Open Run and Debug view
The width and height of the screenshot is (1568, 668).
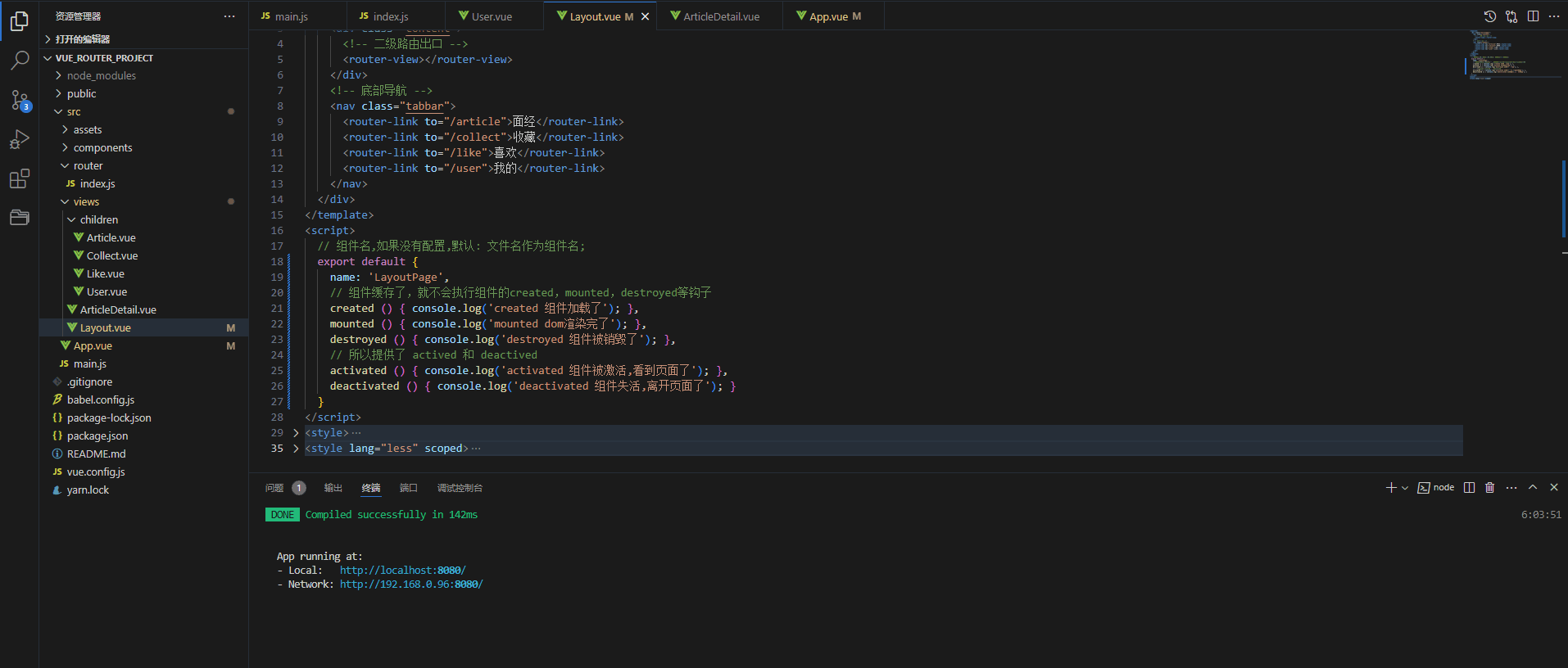[x=20, y=139]
